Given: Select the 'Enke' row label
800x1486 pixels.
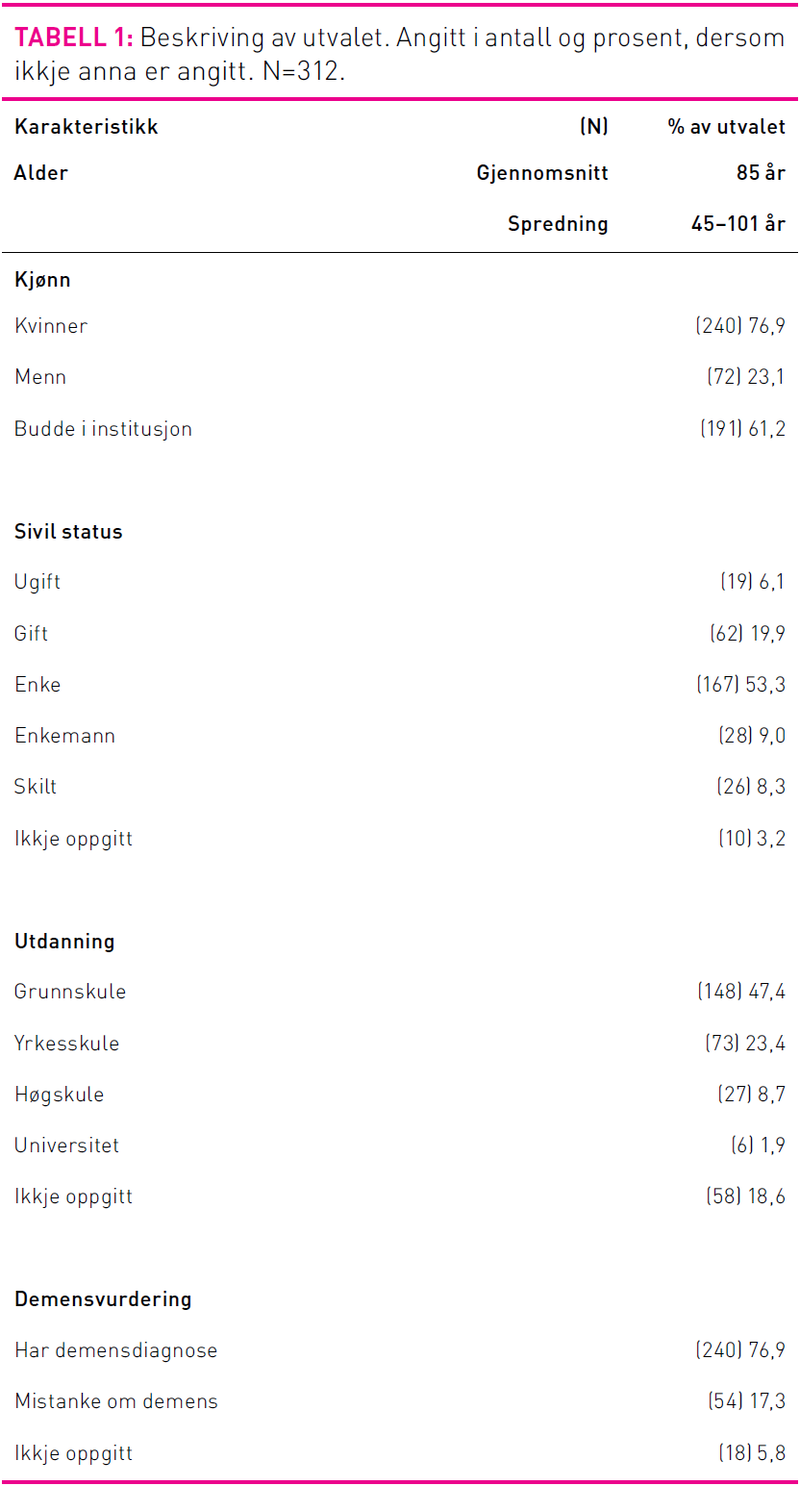Looking at the screenshot, I should (x=37, y=685).
